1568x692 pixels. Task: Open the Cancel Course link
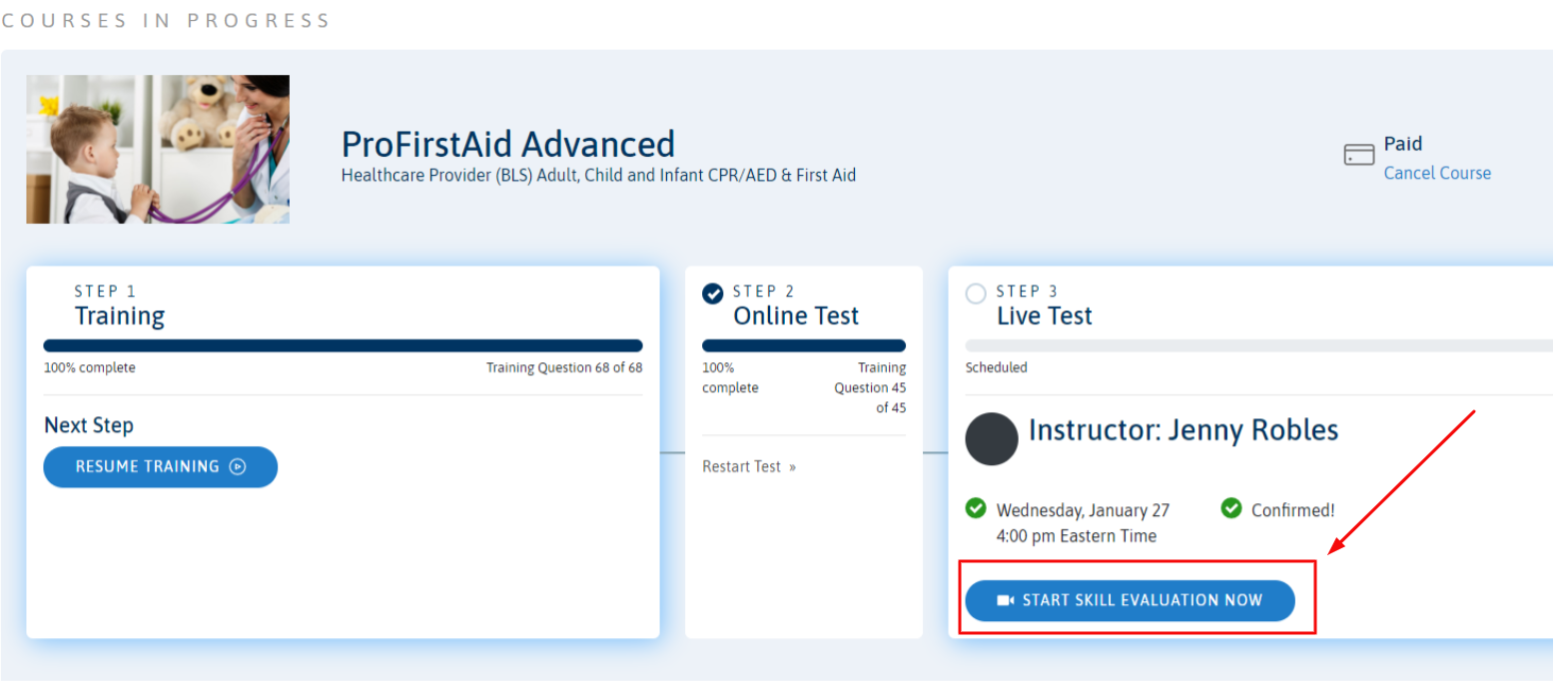click(1437, 173)
